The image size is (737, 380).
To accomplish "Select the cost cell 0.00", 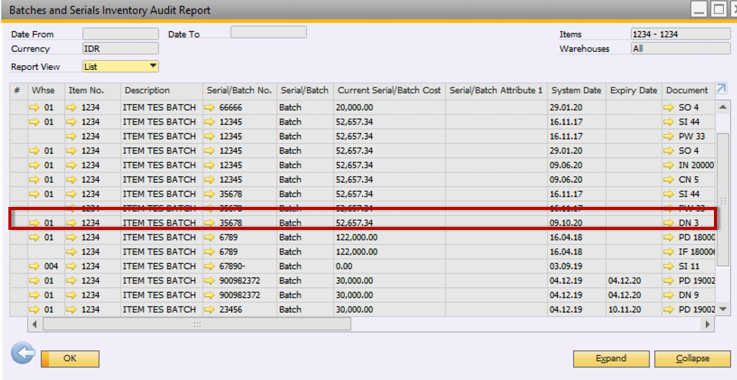I will [x=390, y=266].
